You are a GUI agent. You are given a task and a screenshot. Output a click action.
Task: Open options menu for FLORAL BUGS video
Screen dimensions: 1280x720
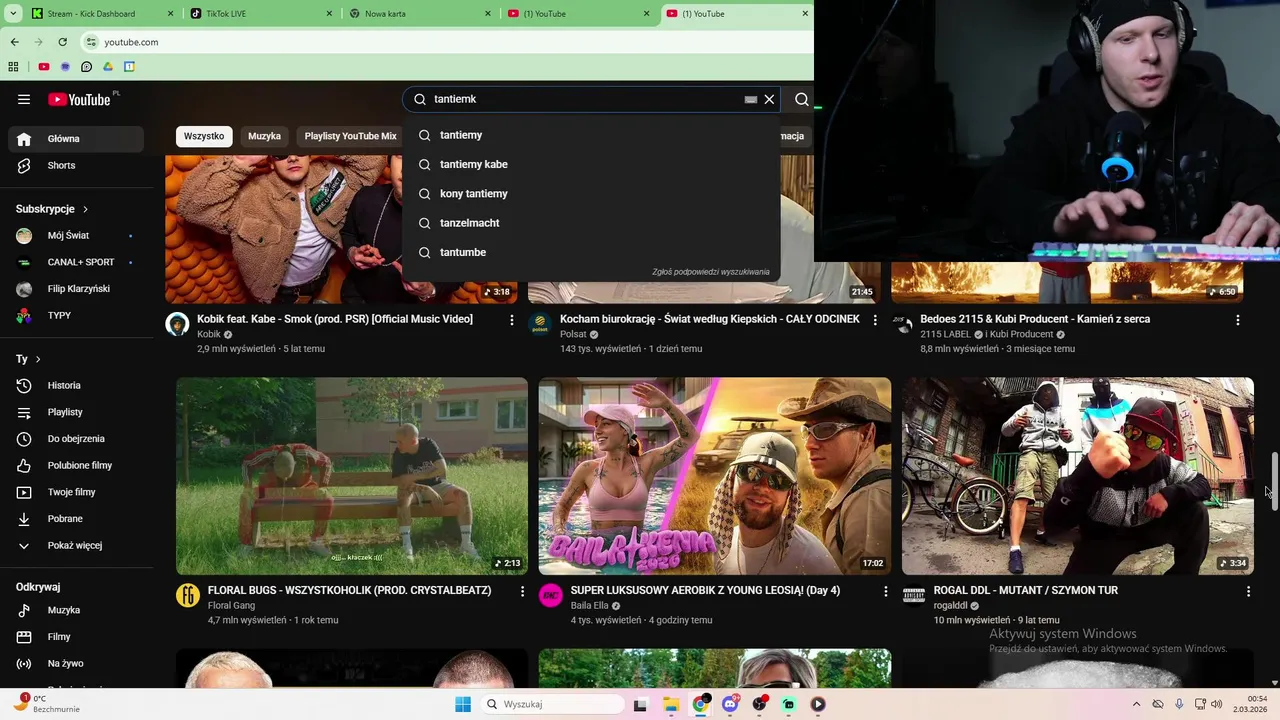click(x=522, y=592)
